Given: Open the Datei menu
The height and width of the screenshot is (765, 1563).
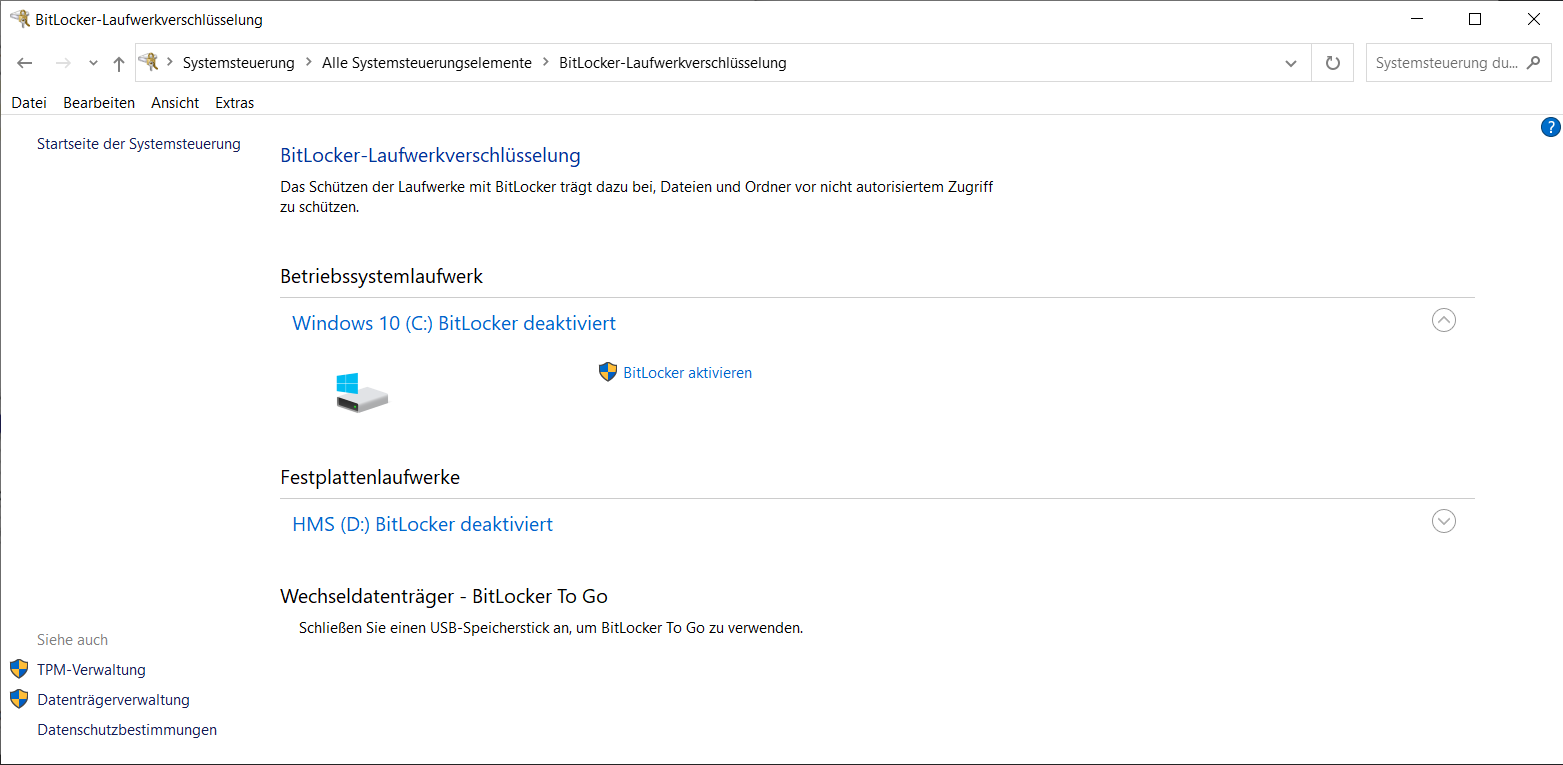Looking at the screenshot, I should click(x=29, y=102).
